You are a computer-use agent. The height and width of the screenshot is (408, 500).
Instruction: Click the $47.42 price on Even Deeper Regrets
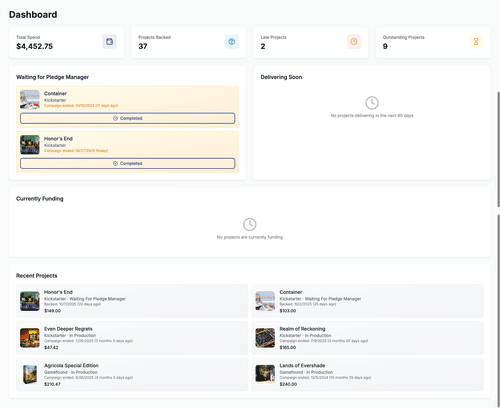tap(51, 347)
